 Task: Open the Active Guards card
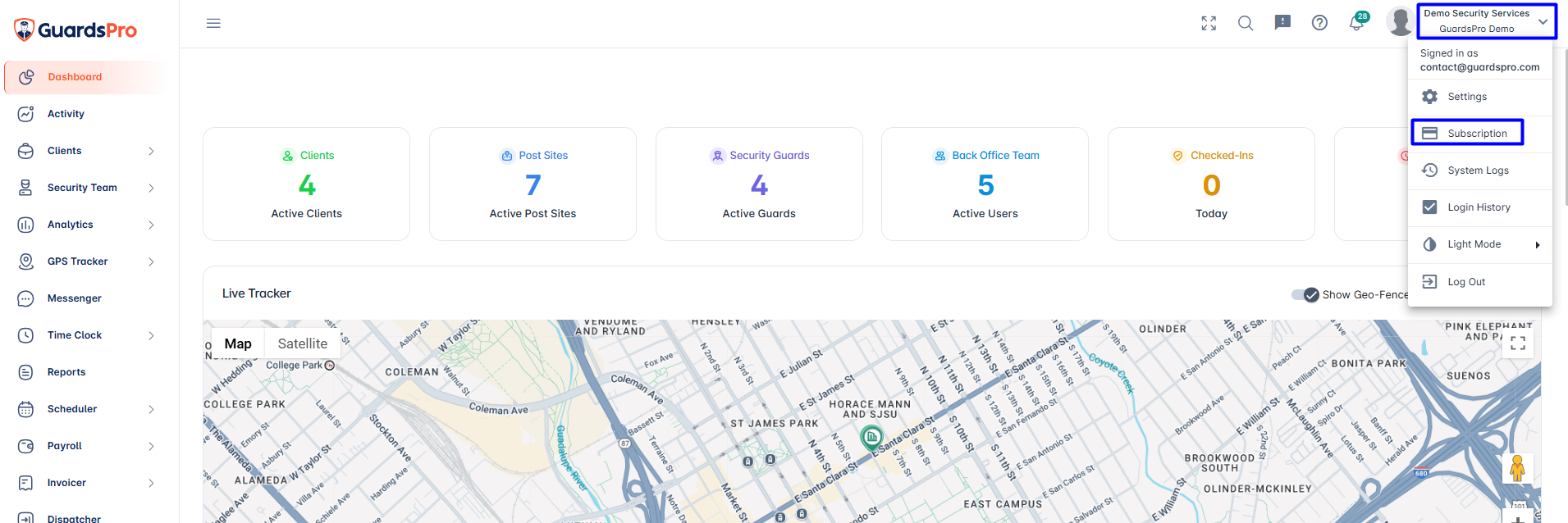click(759, 184)
